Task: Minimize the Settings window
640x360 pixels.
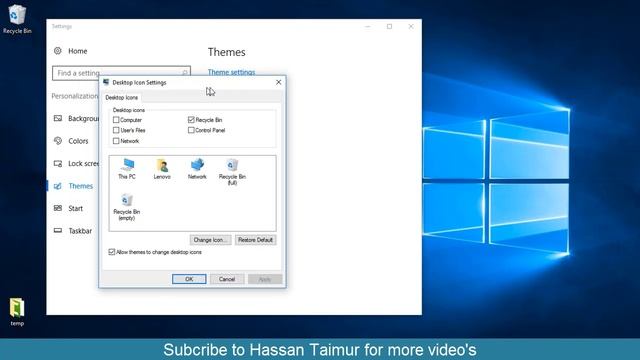Action: point(368,26)
